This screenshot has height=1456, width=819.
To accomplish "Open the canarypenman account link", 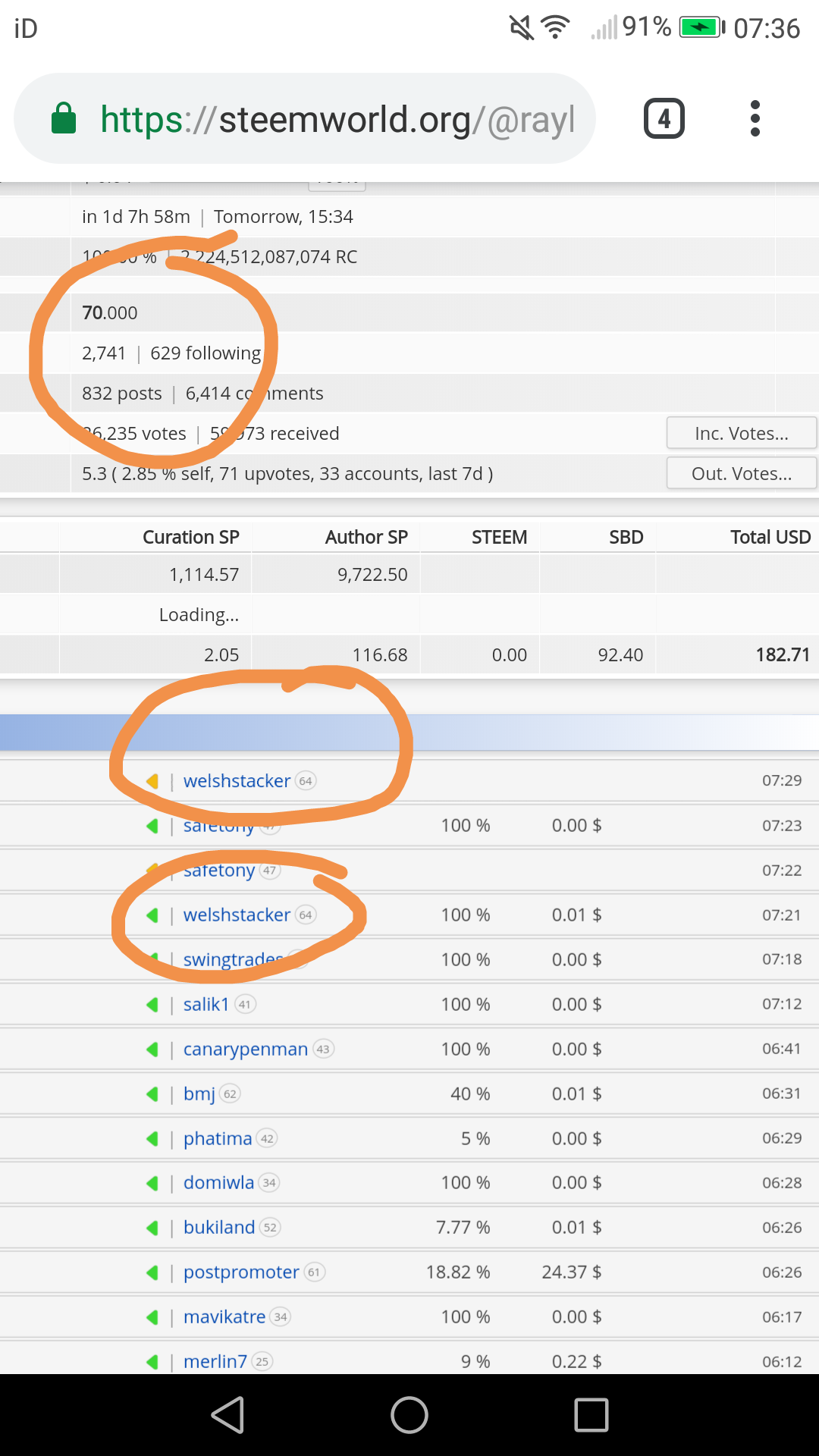I will point(246,1049).
